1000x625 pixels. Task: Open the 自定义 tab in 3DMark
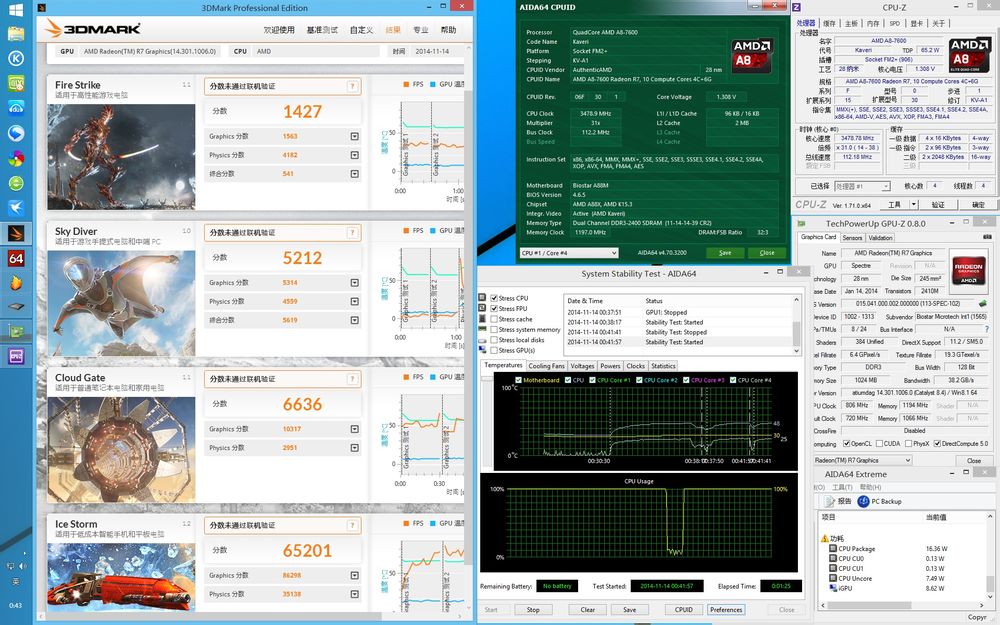pyautogui.click(x=362, y=30)
